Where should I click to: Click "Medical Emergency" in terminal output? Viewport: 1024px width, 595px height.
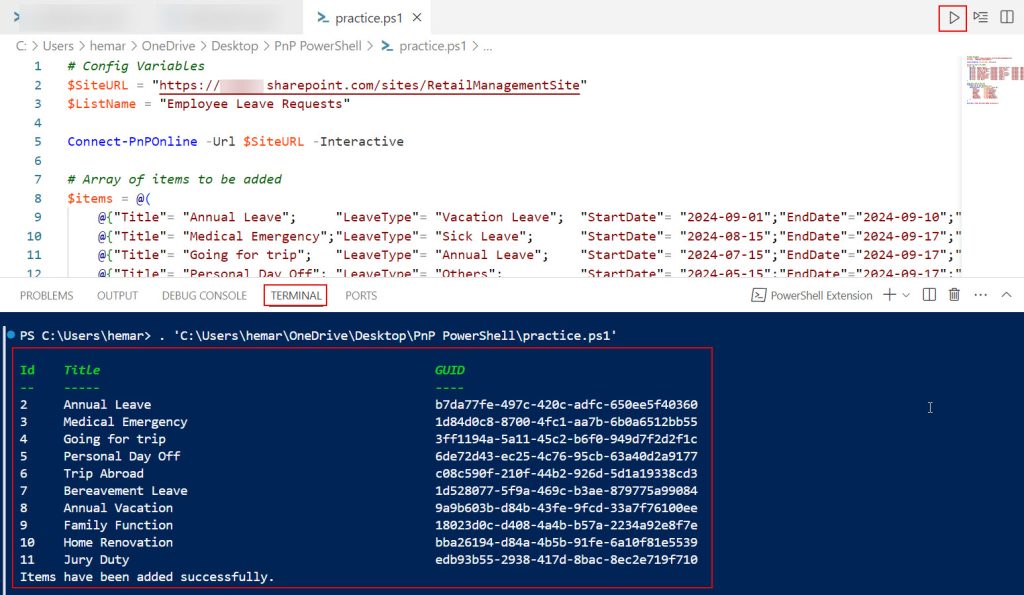pos(125,422)
